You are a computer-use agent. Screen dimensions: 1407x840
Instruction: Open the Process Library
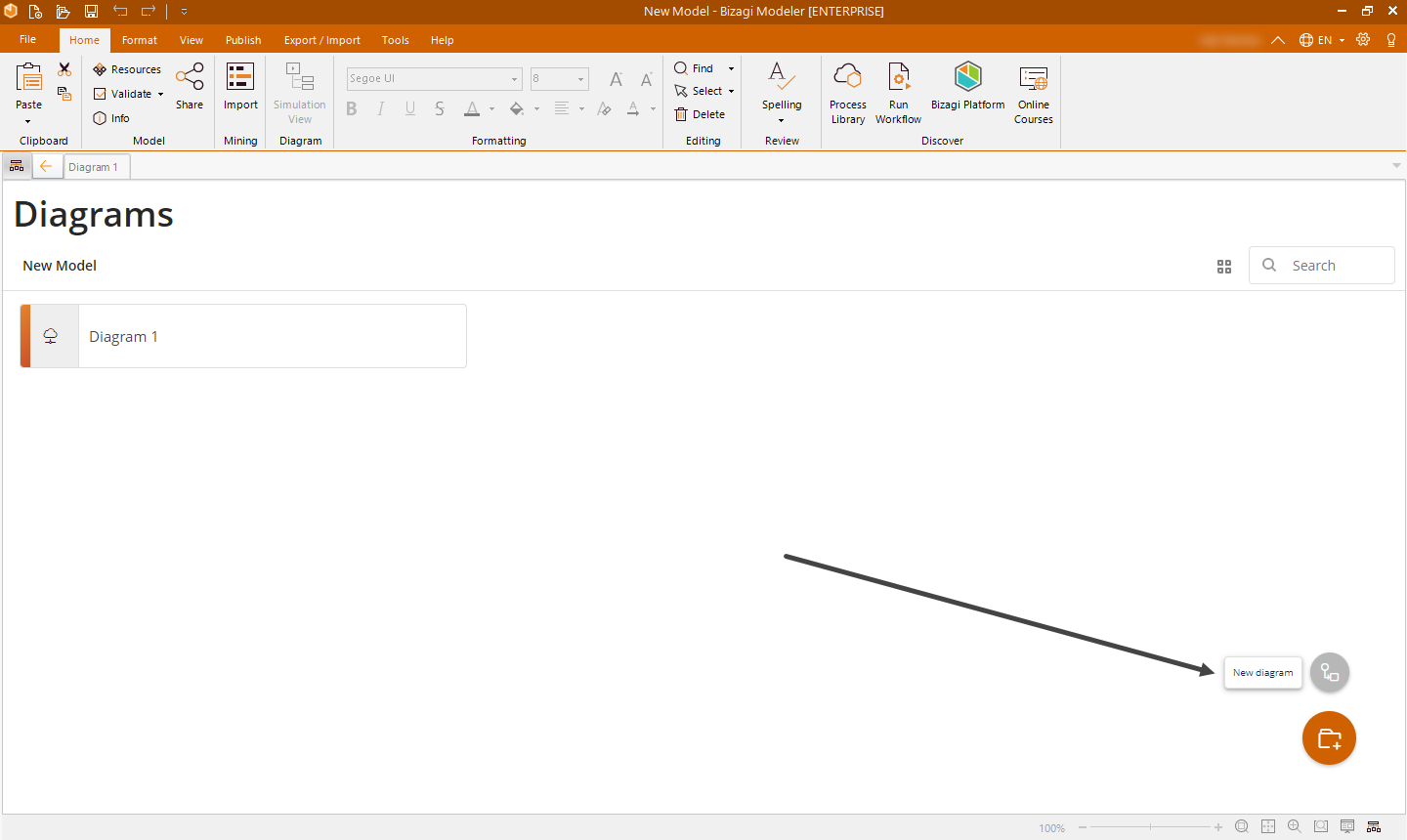coord(848,93)
